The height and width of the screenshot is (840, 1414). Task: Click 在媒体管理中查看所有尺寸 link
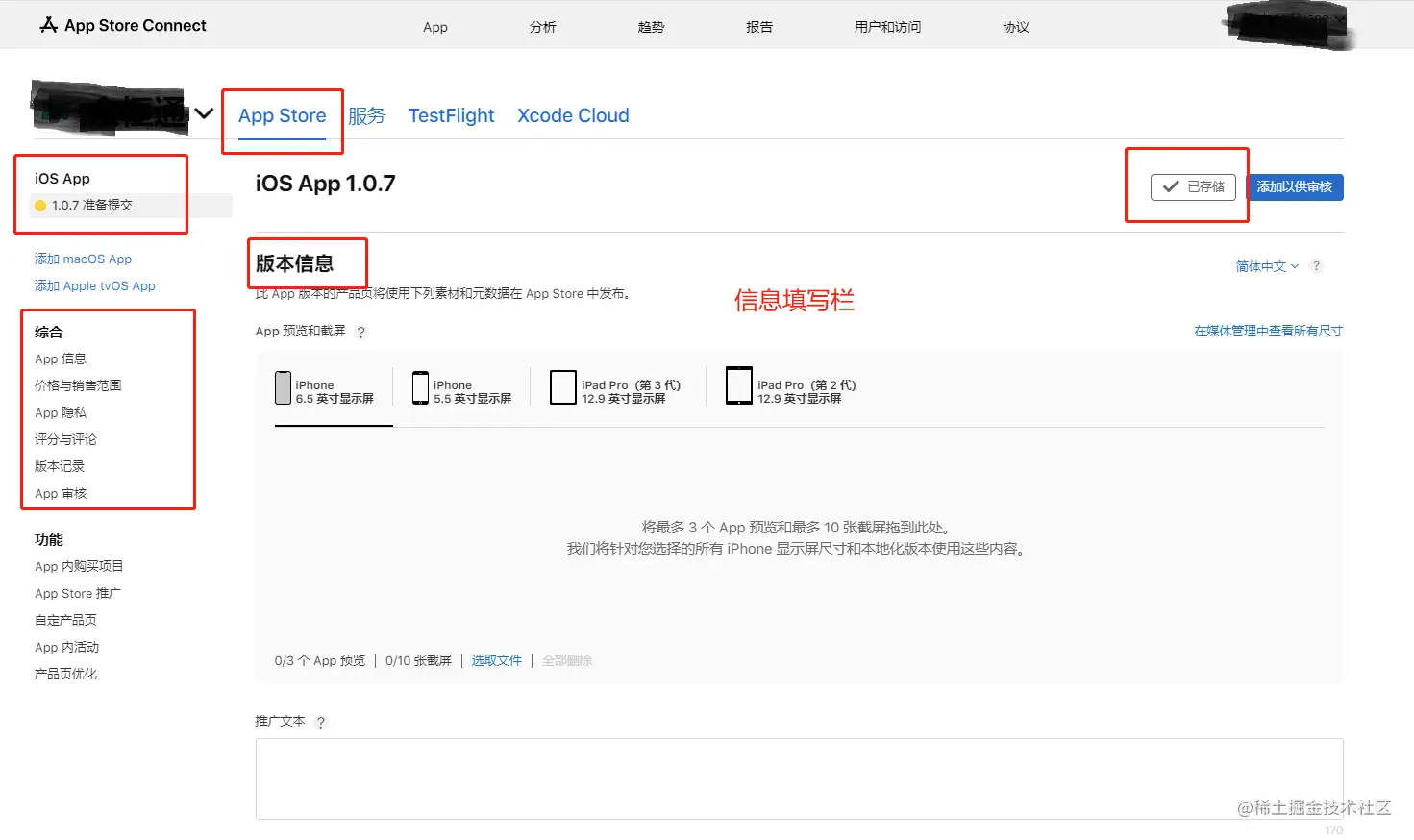tap(1268, 331)
